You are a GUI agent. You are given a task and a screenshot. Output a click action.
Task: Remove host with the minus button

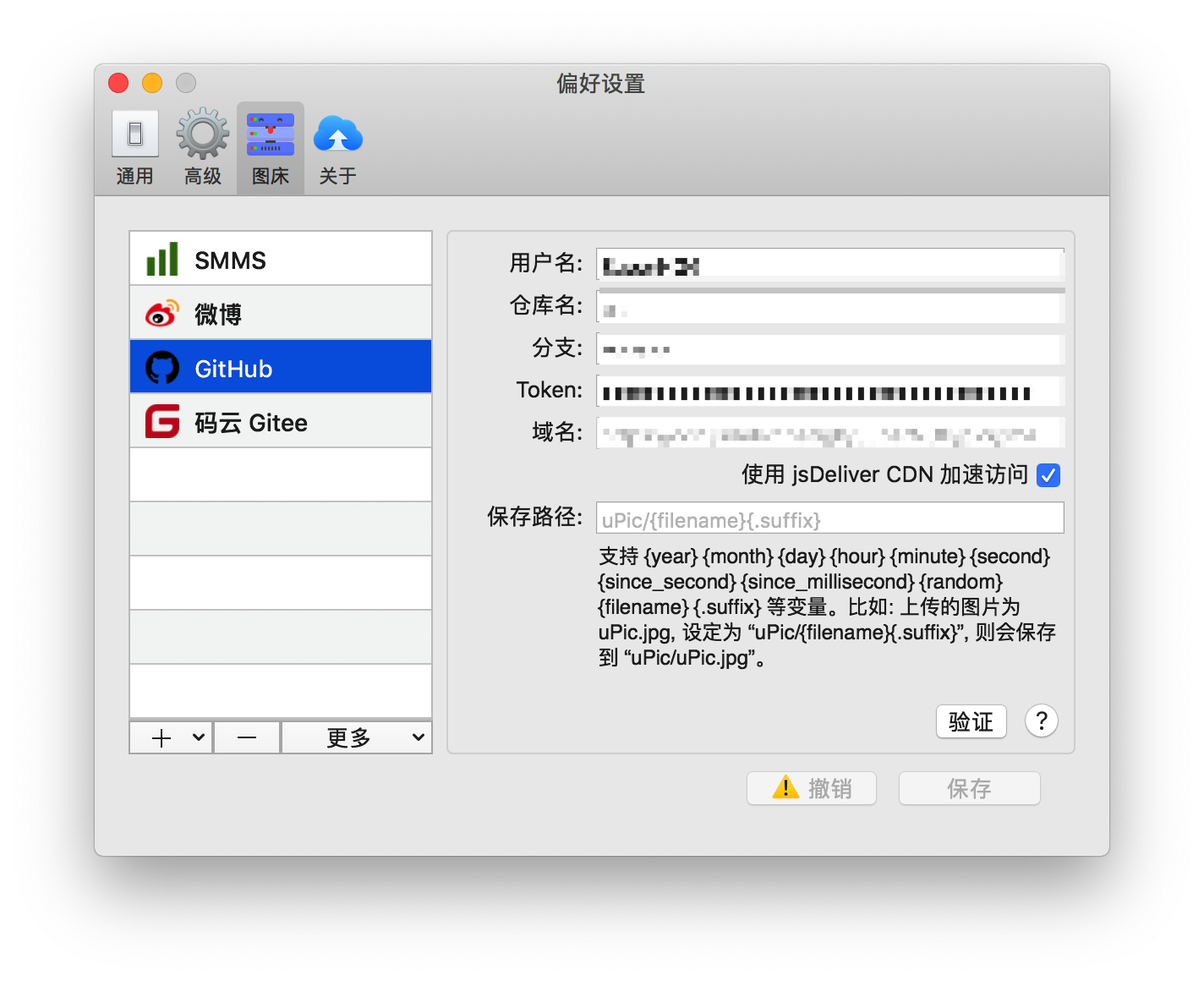[x=247, y=737]
